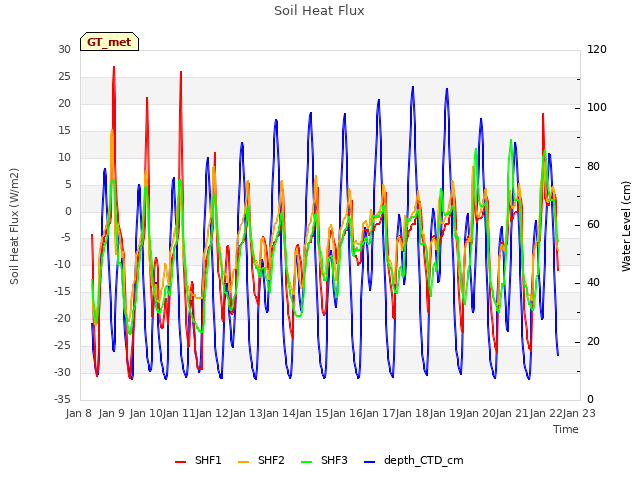Click the Water Level (cm) axis title
The height and width of the screenshot is (480, 640).
point(626,227)
